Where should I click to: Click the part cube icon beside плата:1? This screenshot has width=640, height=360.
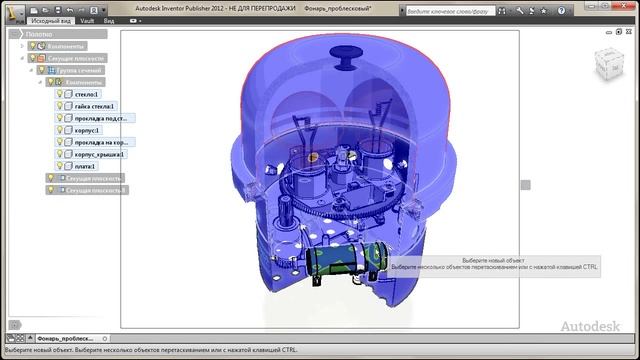pos(69,166)
